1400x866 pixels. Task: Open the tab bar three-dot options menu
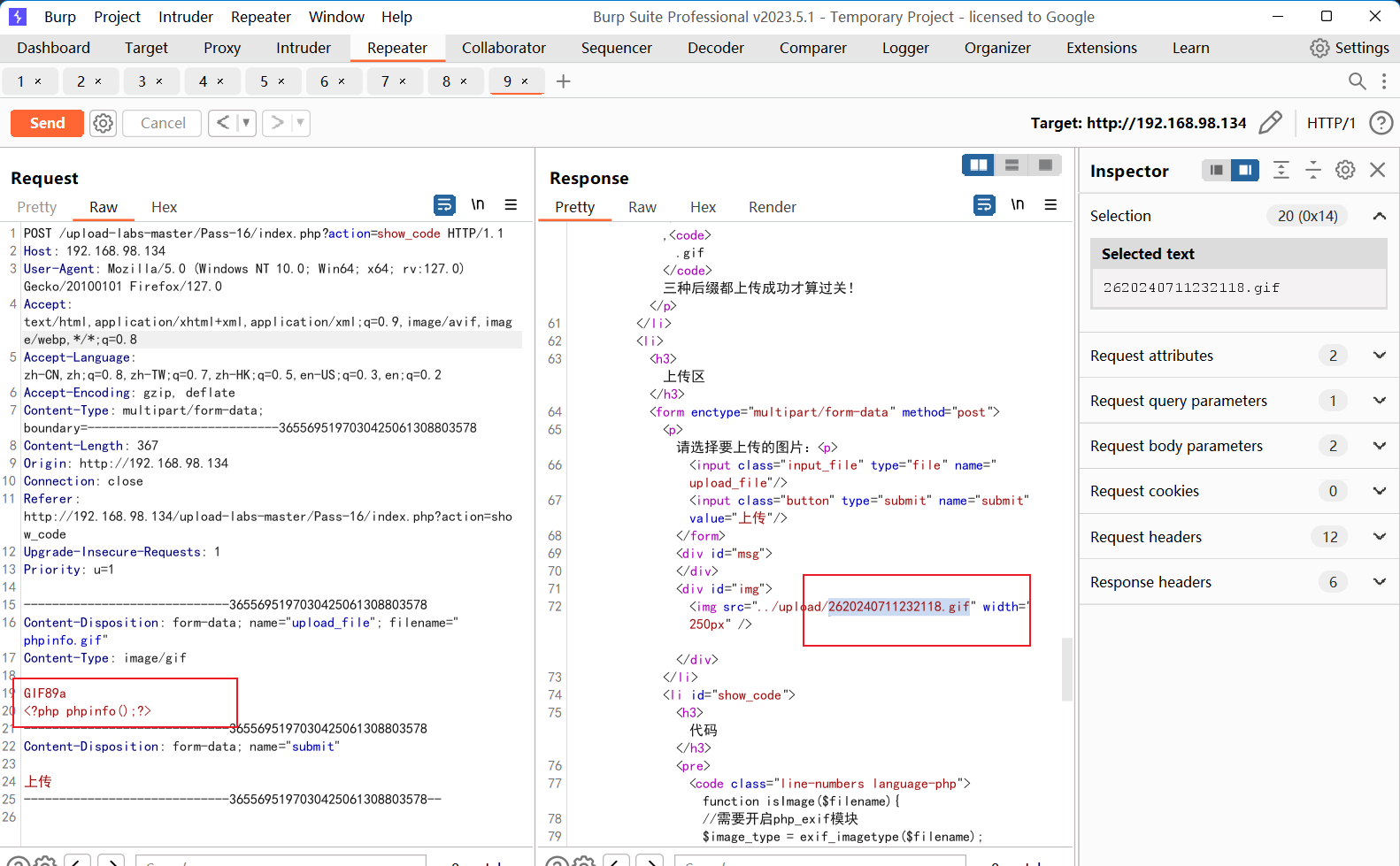pos(1384,81)
